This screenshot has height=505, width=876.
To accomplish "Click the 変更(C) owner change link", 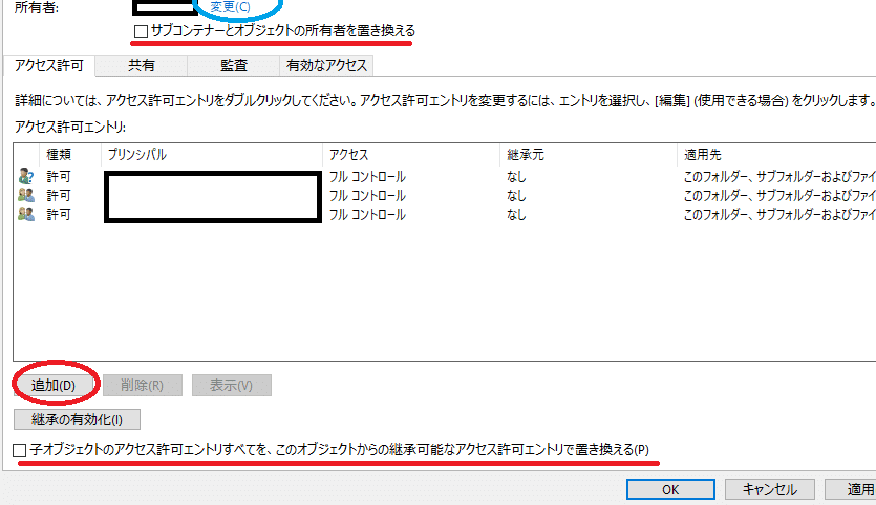I will point(230,7).
